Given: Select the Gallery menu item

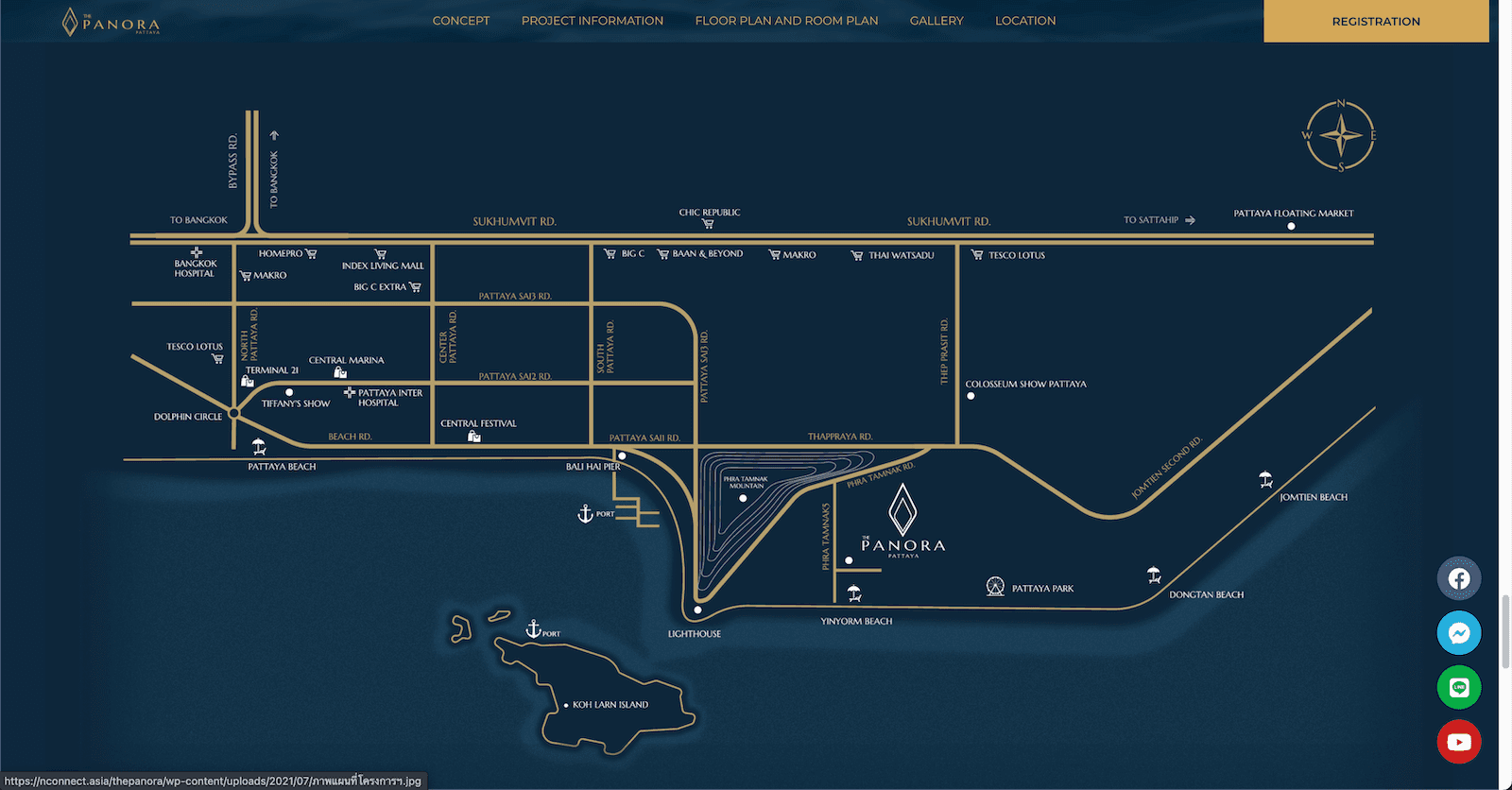Looking at the screenshot, I should pos(936,21).
